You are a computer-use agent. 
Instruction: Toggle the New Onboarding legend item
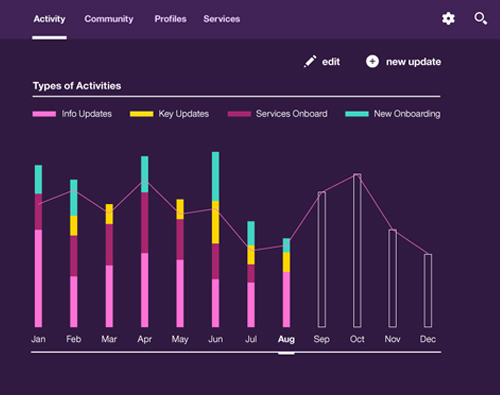point(393,114)
